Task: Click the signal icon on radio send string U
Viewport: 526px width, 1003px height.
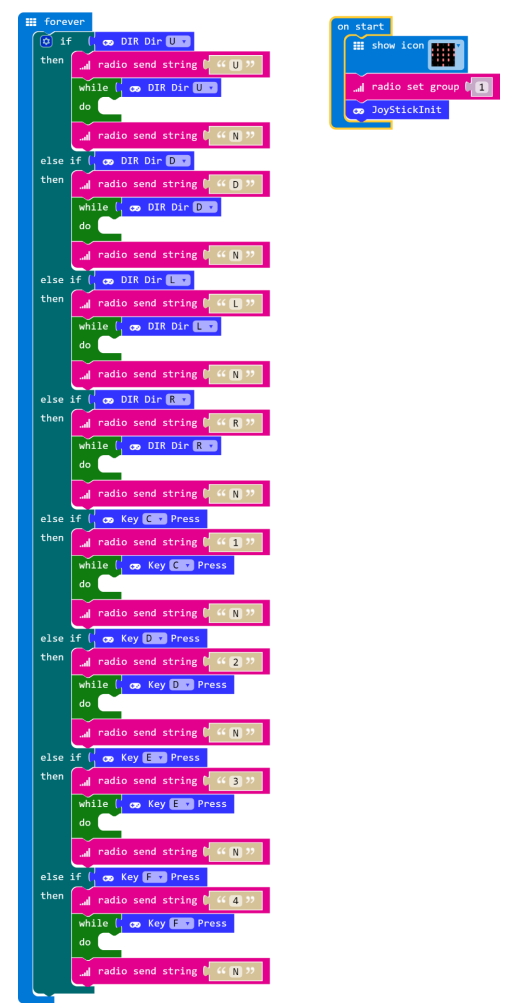Action: pos(85,65)
